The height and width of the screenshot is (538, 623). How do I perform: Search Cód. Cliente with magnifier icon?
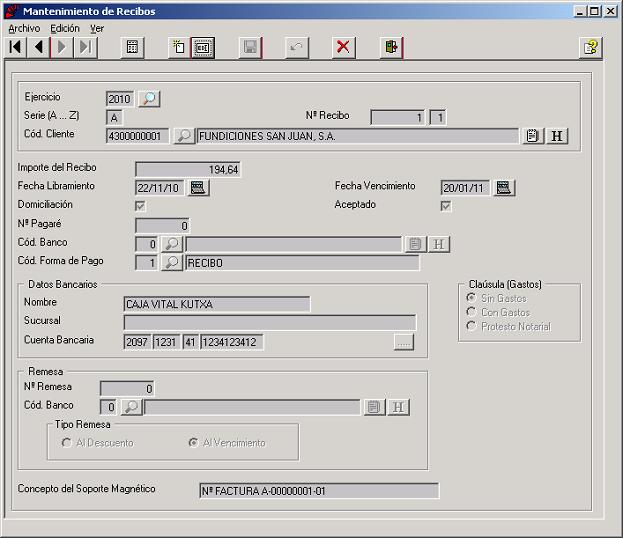click(184, 136)
